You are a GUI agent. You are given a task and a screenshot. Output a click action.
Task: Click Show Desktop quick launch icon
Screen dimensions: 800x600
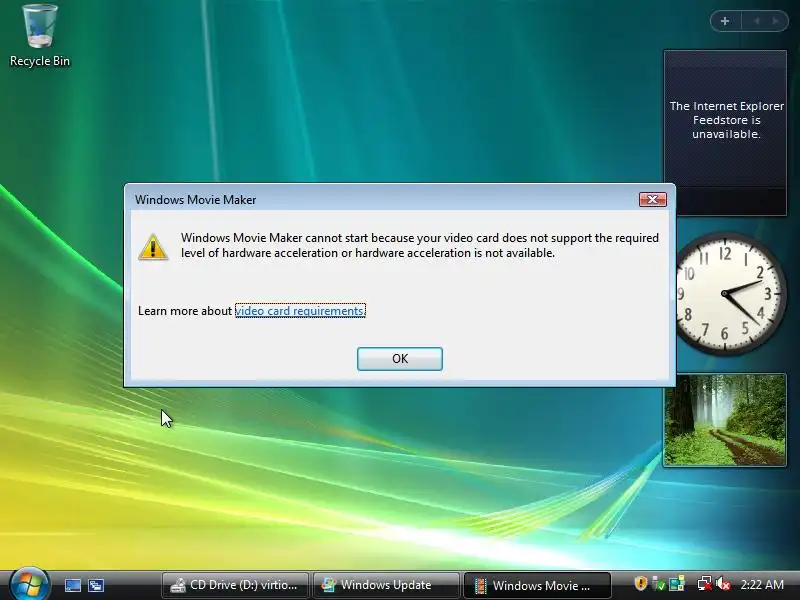click(72, 585)
